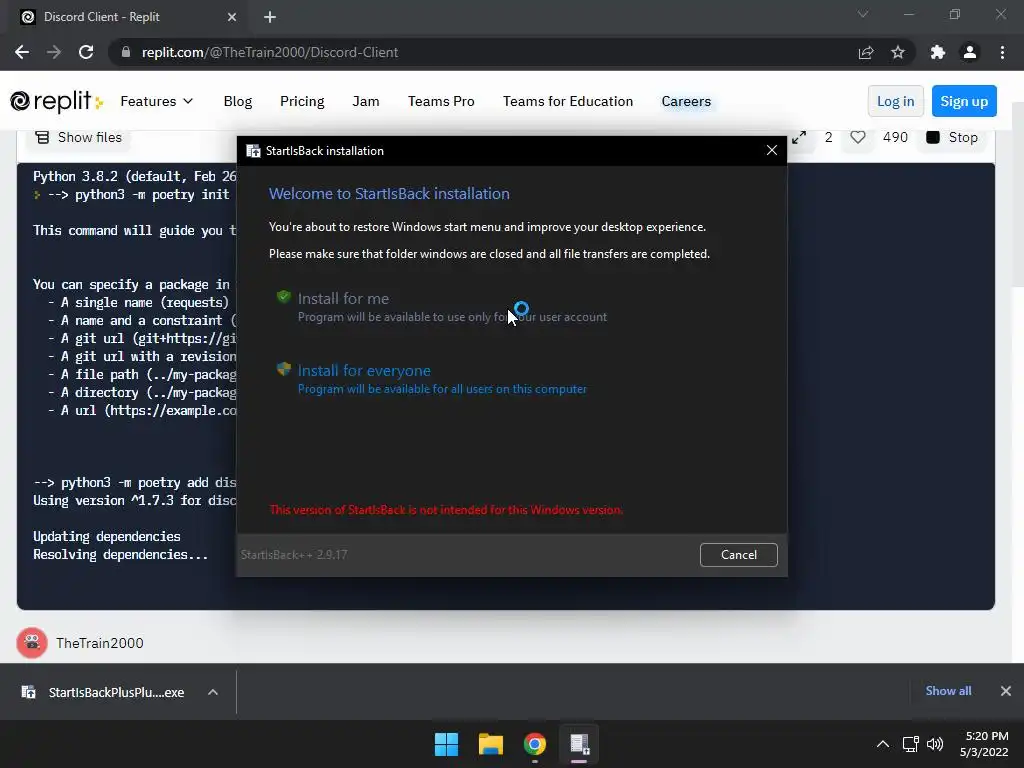Screen dimensions: 1024x768
Task: Share this page icon in address bar
Action: [866, 52]
